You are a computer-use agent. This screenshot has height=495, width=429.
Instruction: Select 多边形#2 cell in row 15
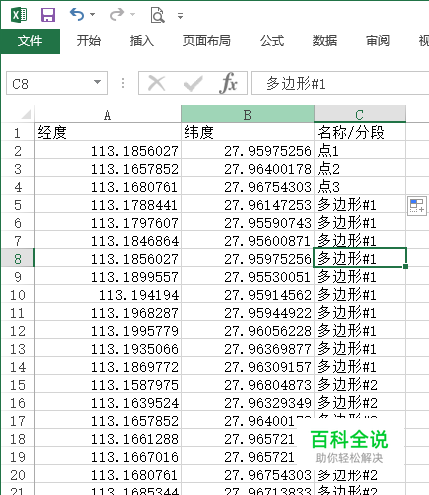pos(360,385)
